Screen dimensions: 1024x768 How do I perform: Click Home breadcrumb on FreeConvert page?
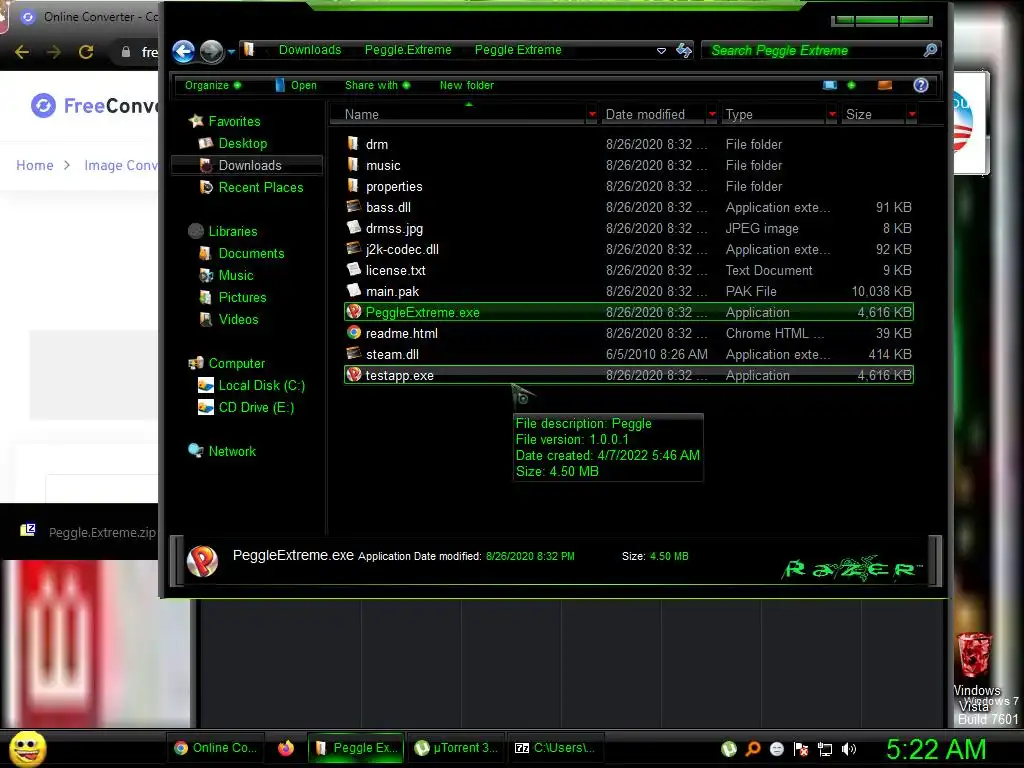tap(35, 165)
